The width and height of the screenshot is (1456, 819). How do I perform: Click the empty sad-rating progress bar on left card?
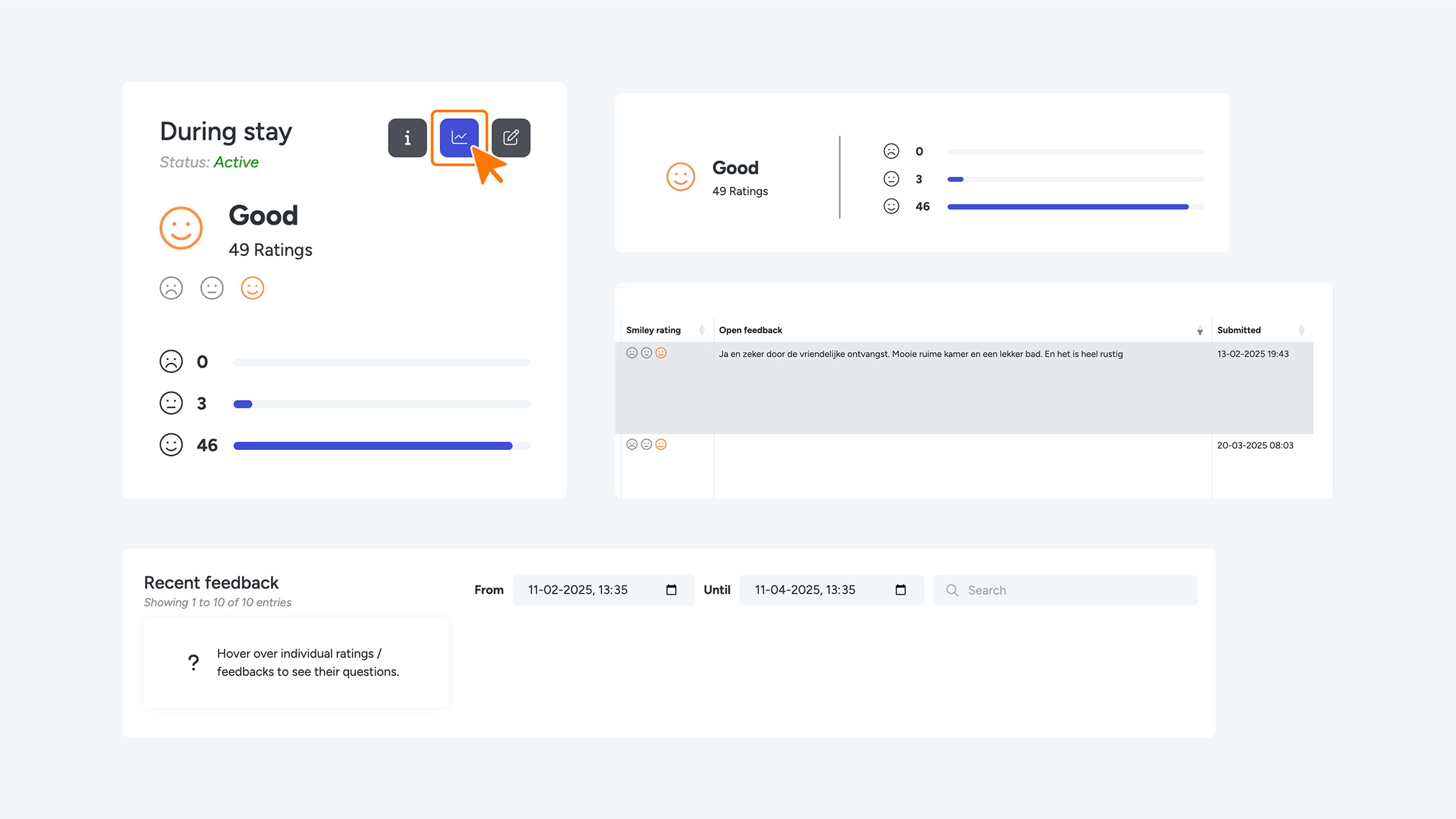[382, 362]
